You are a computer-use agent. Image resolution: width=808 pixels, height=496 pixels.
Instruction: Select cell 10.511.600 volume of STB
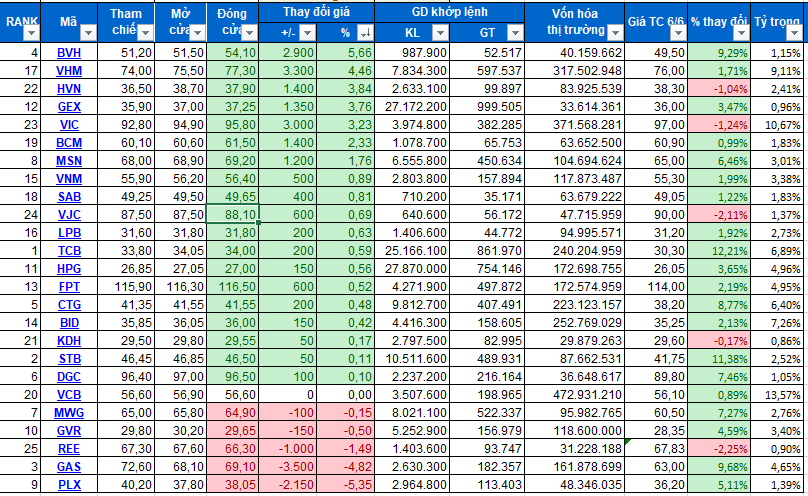click(411, 359)
